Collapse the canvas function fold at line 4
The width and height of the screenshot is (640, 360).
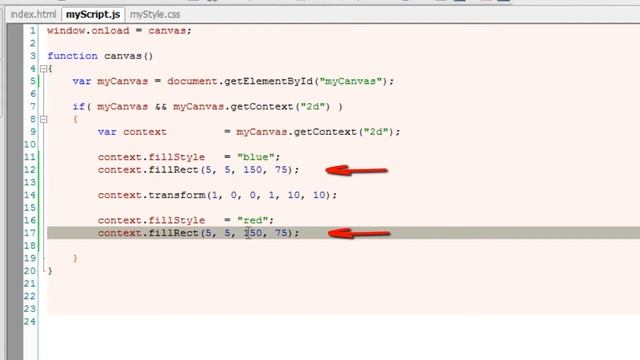click(43, 69)
